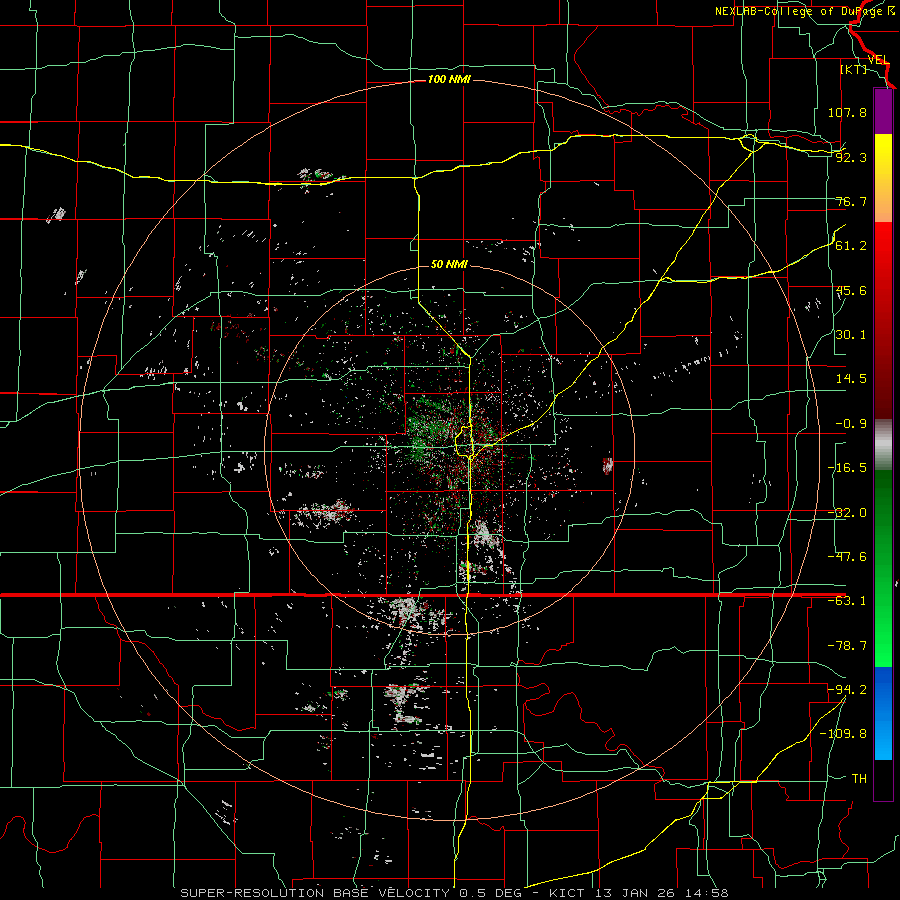Viewport: 900px width, 900px height.
Task: Click the -109.8 velocity scale value
Action: tap(843, 734)
